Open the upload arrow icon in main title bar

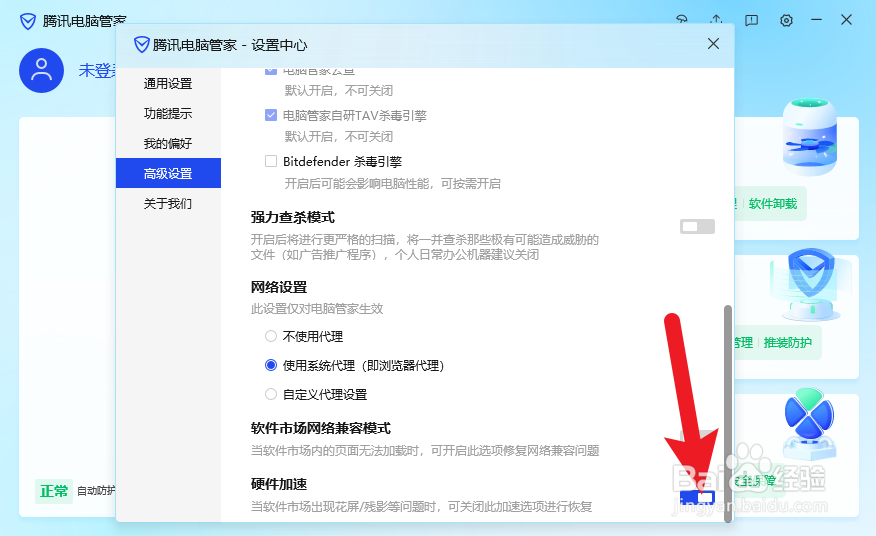click(716, 19)
